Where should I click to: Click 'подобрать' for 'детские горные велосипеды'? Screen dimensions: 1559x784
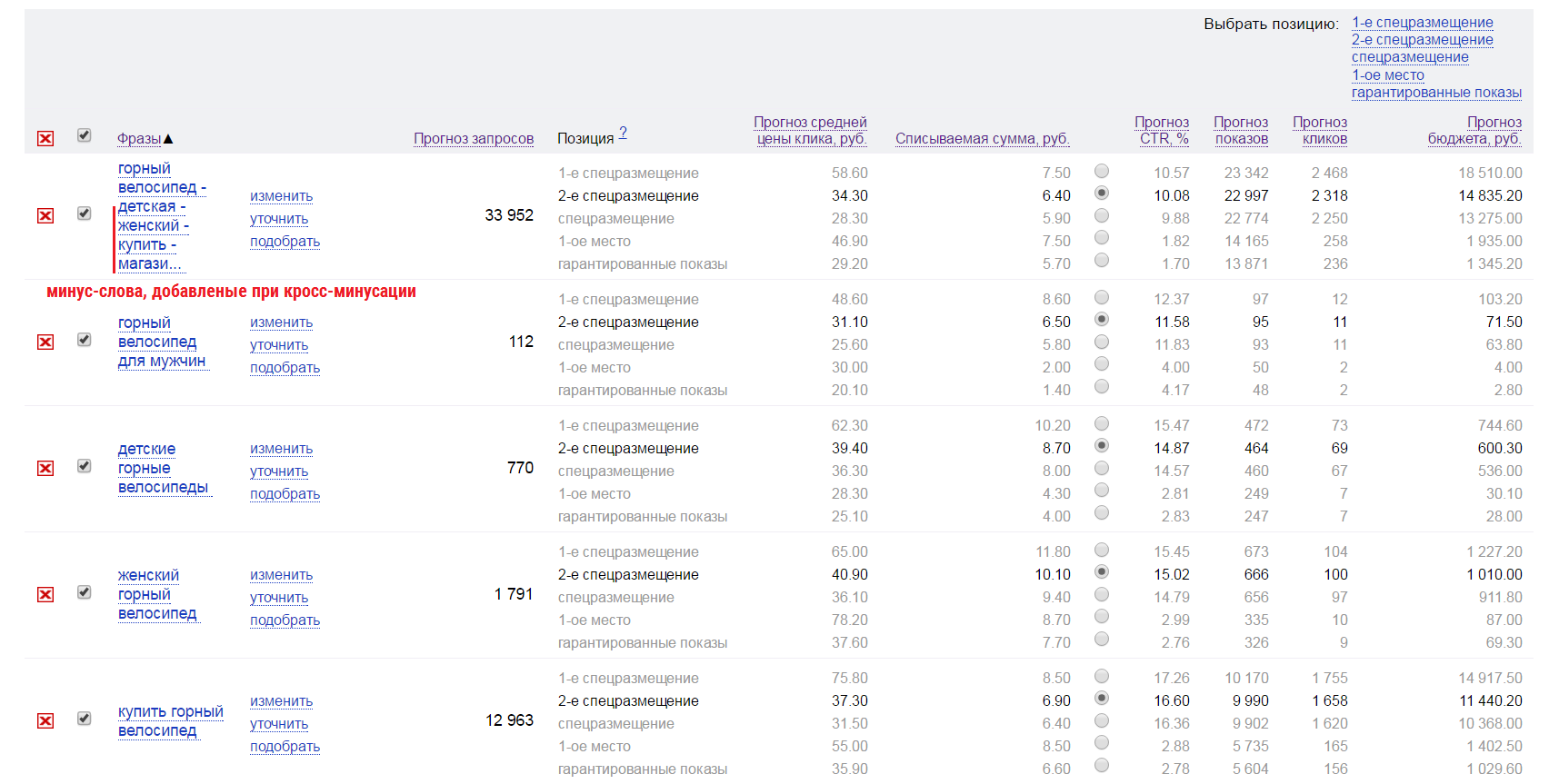click(285, 494)
